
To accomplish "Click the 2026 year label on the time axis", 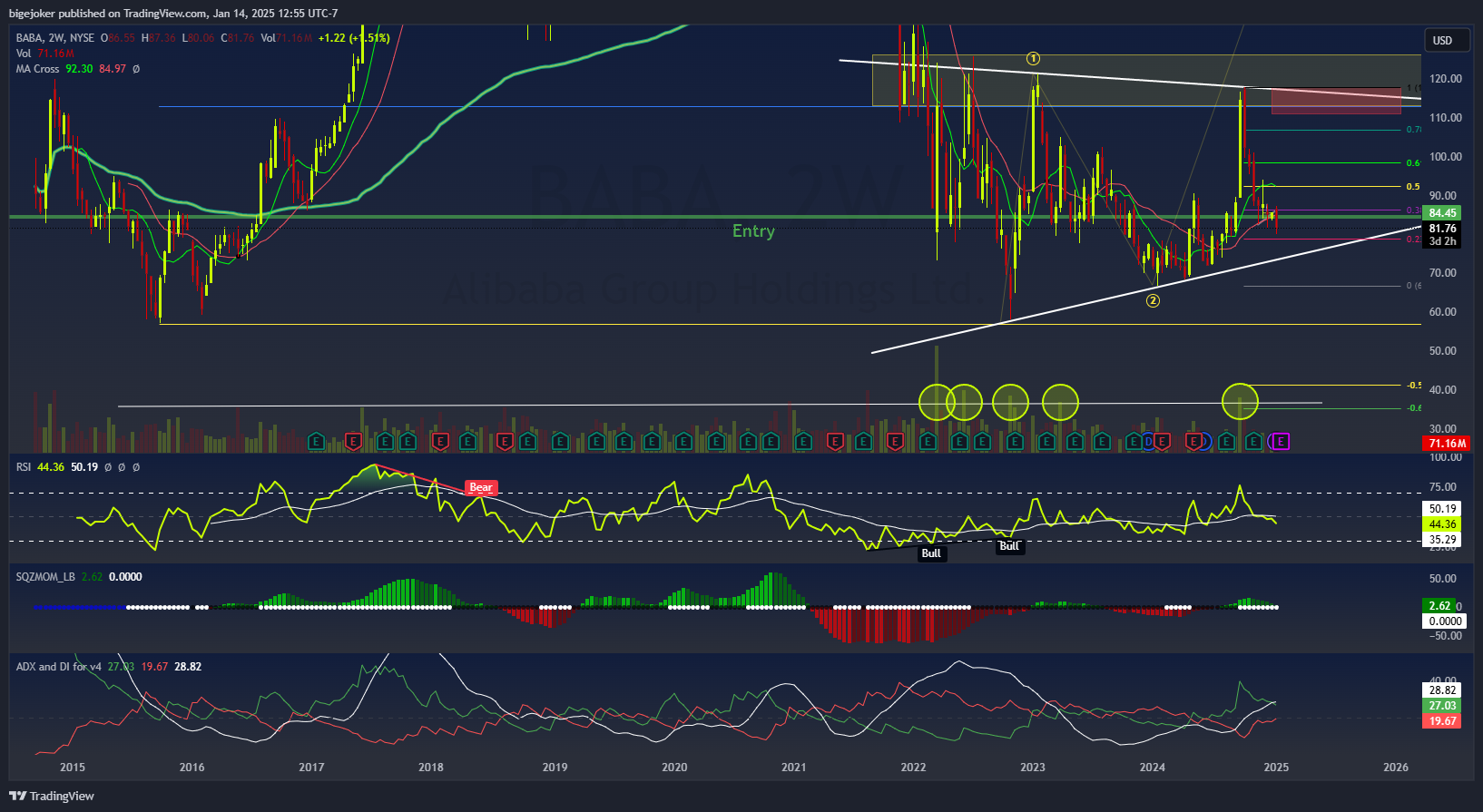I will click(1396, 768).
